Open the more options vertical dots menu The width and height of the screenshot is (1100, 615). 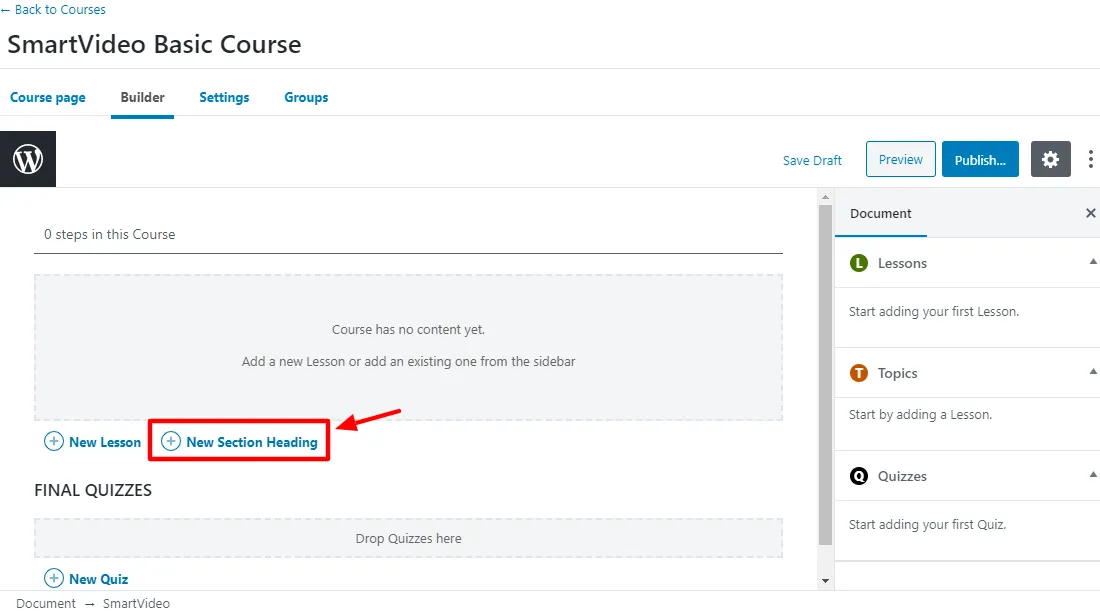1090,159
